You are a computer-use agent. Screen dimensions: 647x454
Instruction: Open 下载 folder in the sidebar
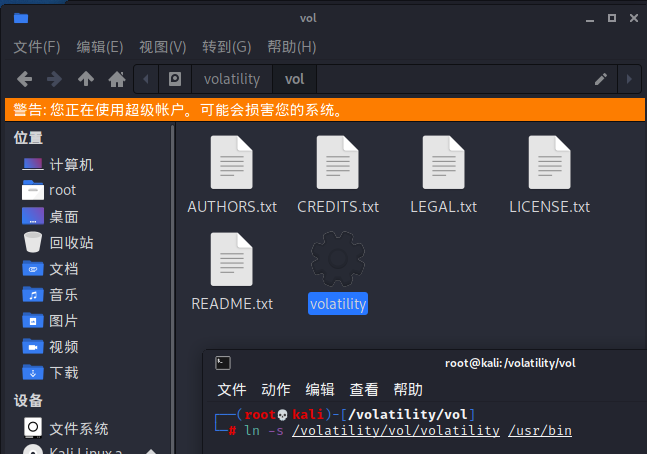(50, 373)
